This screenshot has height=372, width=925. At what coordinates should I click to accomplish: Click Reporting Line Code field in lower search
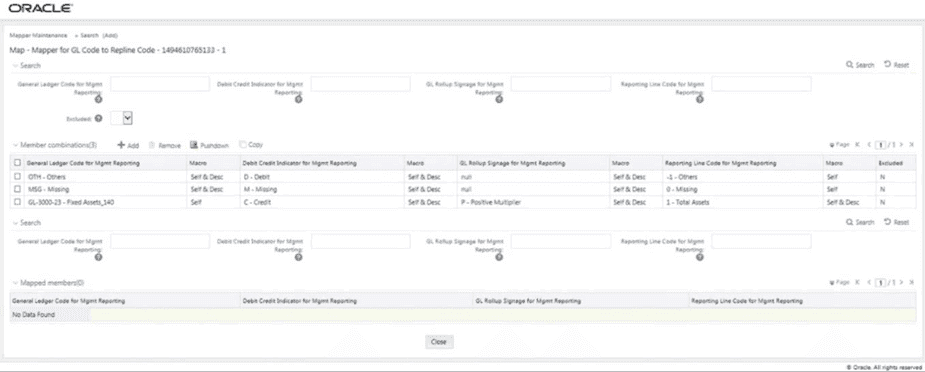point(761,241)
